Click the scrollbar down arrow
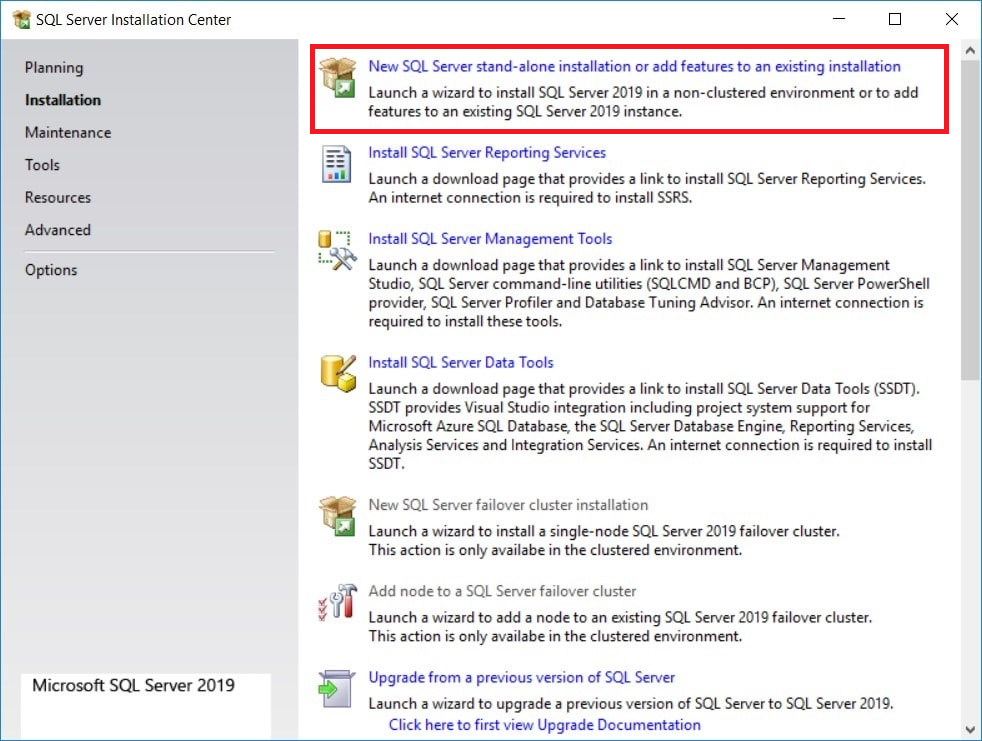Screen dimensions: 982x741 click(x=969, y=729)
